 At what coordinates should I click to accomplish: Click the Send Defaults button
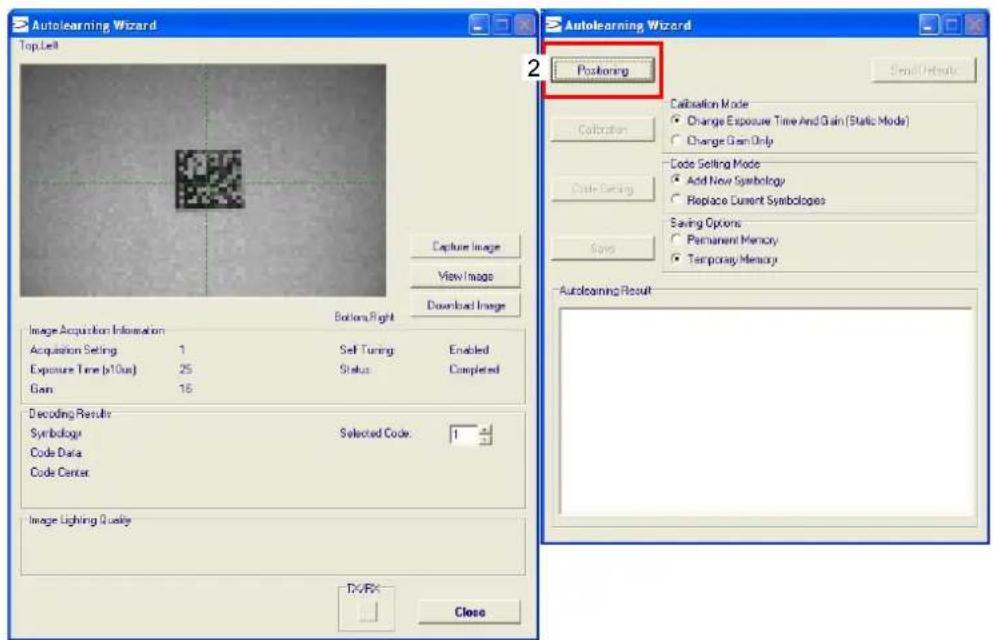point(924,70)
